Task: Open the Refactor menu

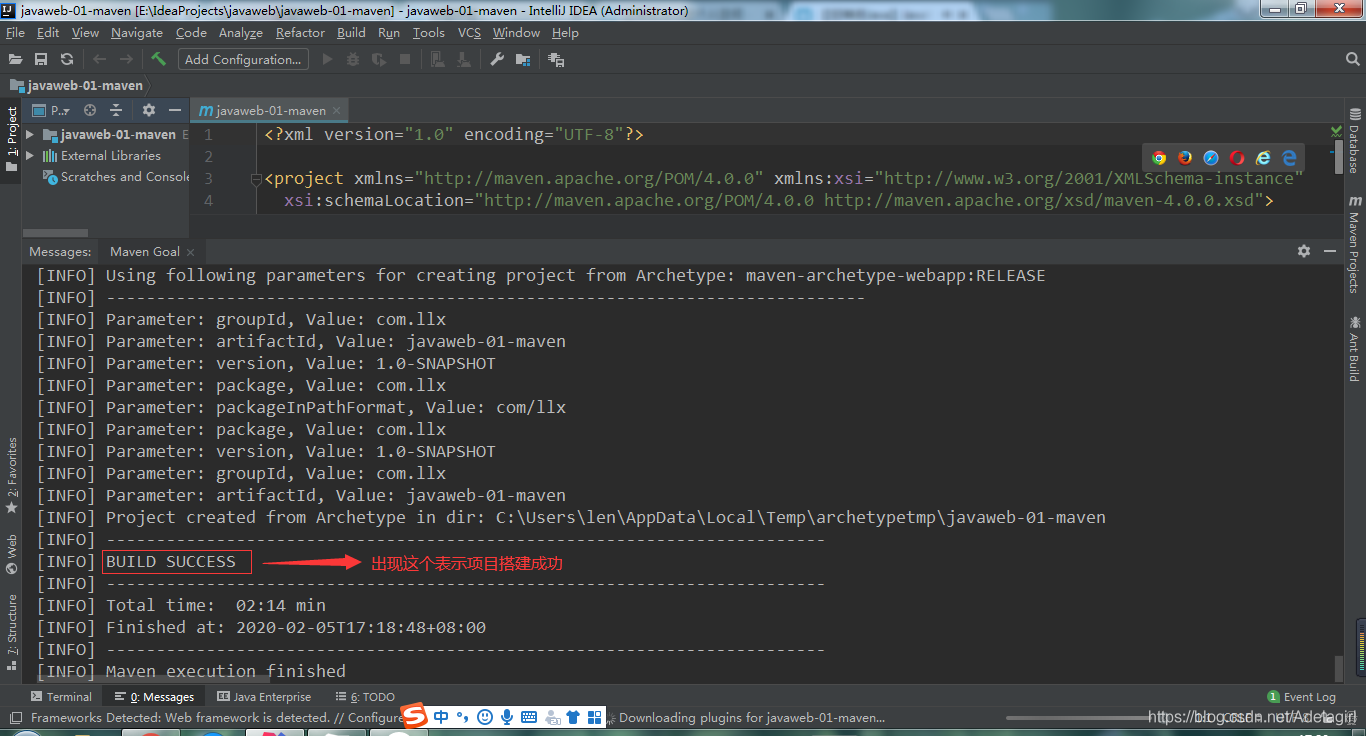Action: click(x=300, y=32)
